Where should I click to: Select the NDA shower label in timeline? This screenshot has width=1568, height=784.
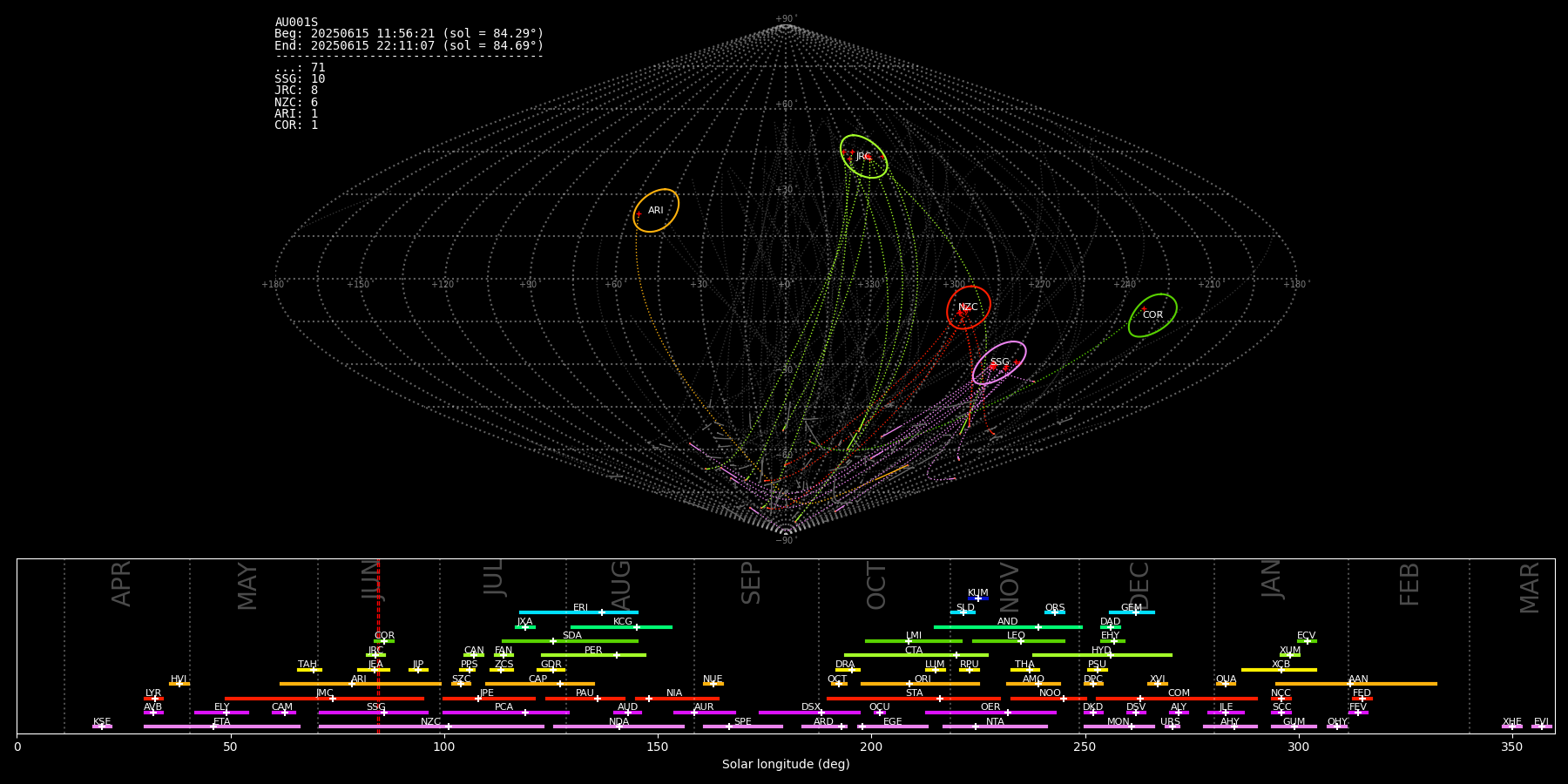pyautogui.click(x=618, y=722)
